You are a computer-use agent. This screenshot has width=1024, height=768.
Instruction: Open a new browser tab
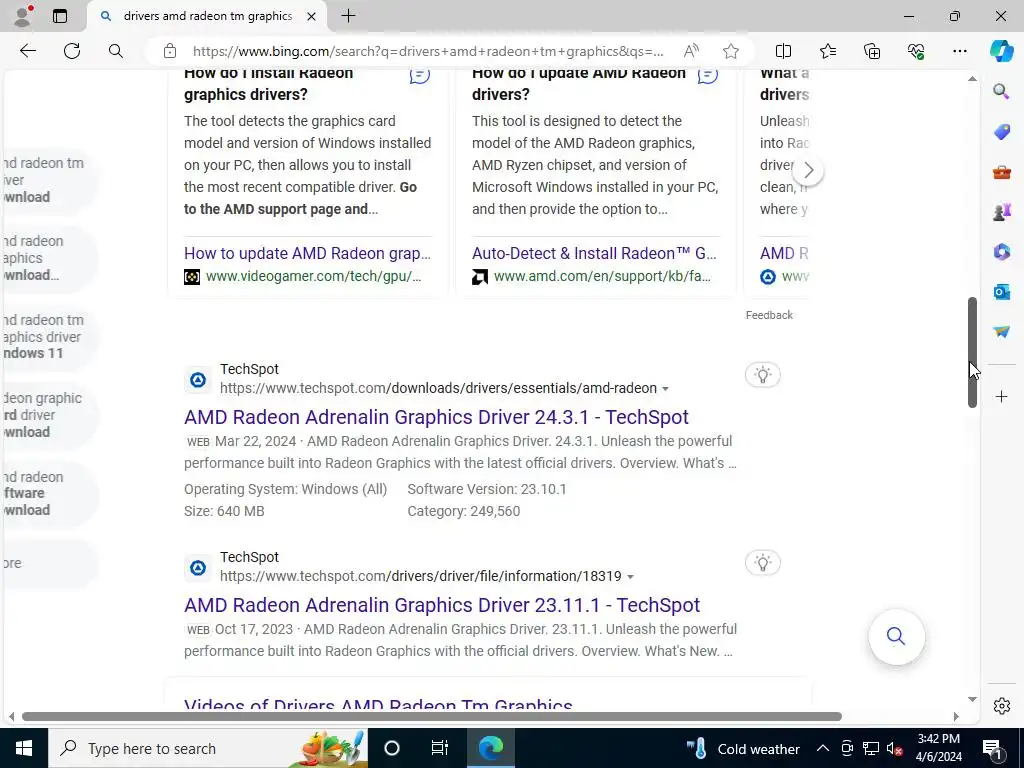pyautogui.click(x=348, y=16)
